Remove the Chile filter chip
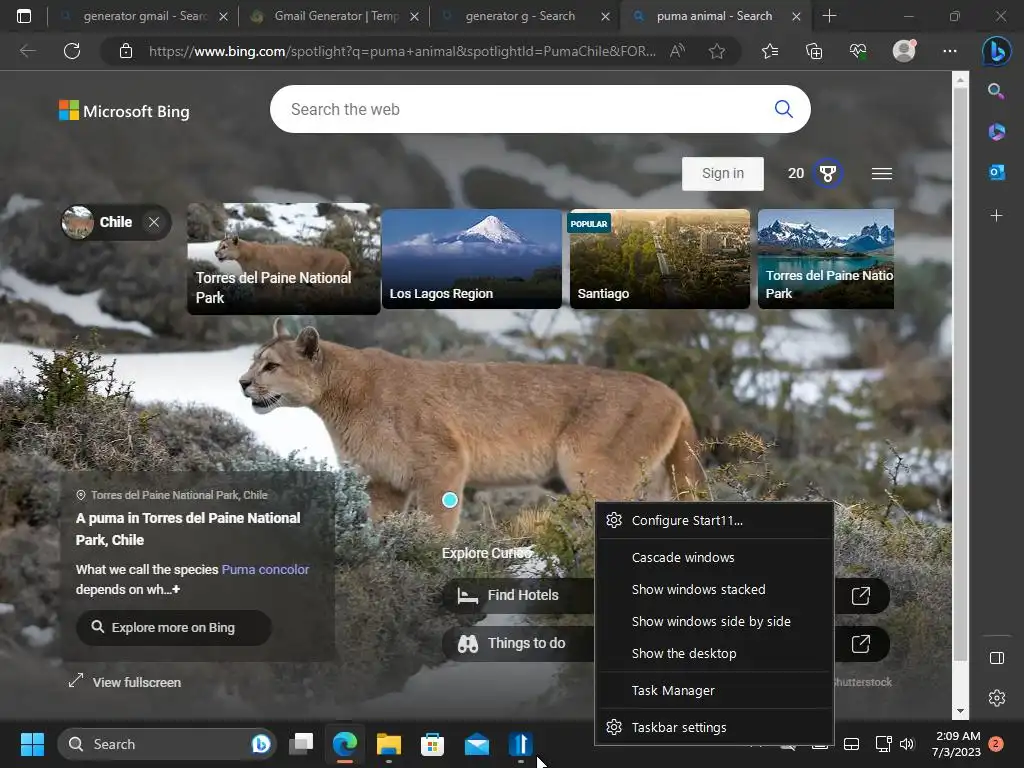The image size is (1024, 768). (x=153, y=222)
